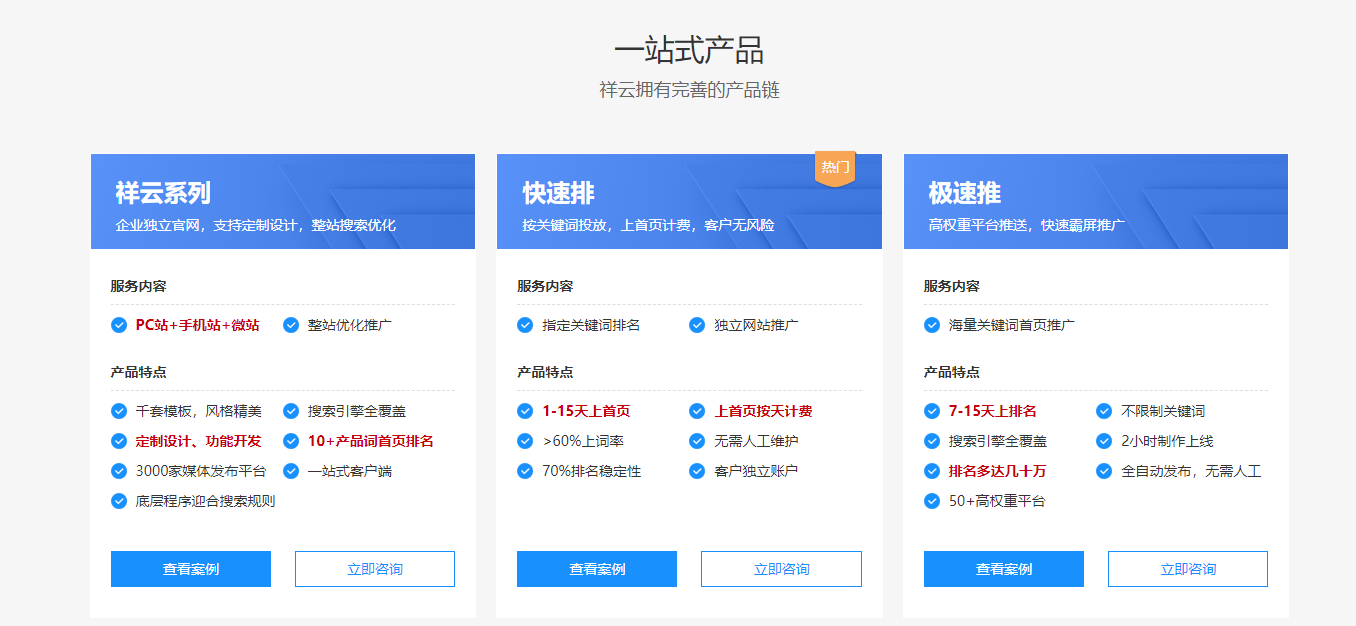Click 立即咨询 in 快速排 card
This screenshot has height=626, width=1356.
click(x=781, y=569)
